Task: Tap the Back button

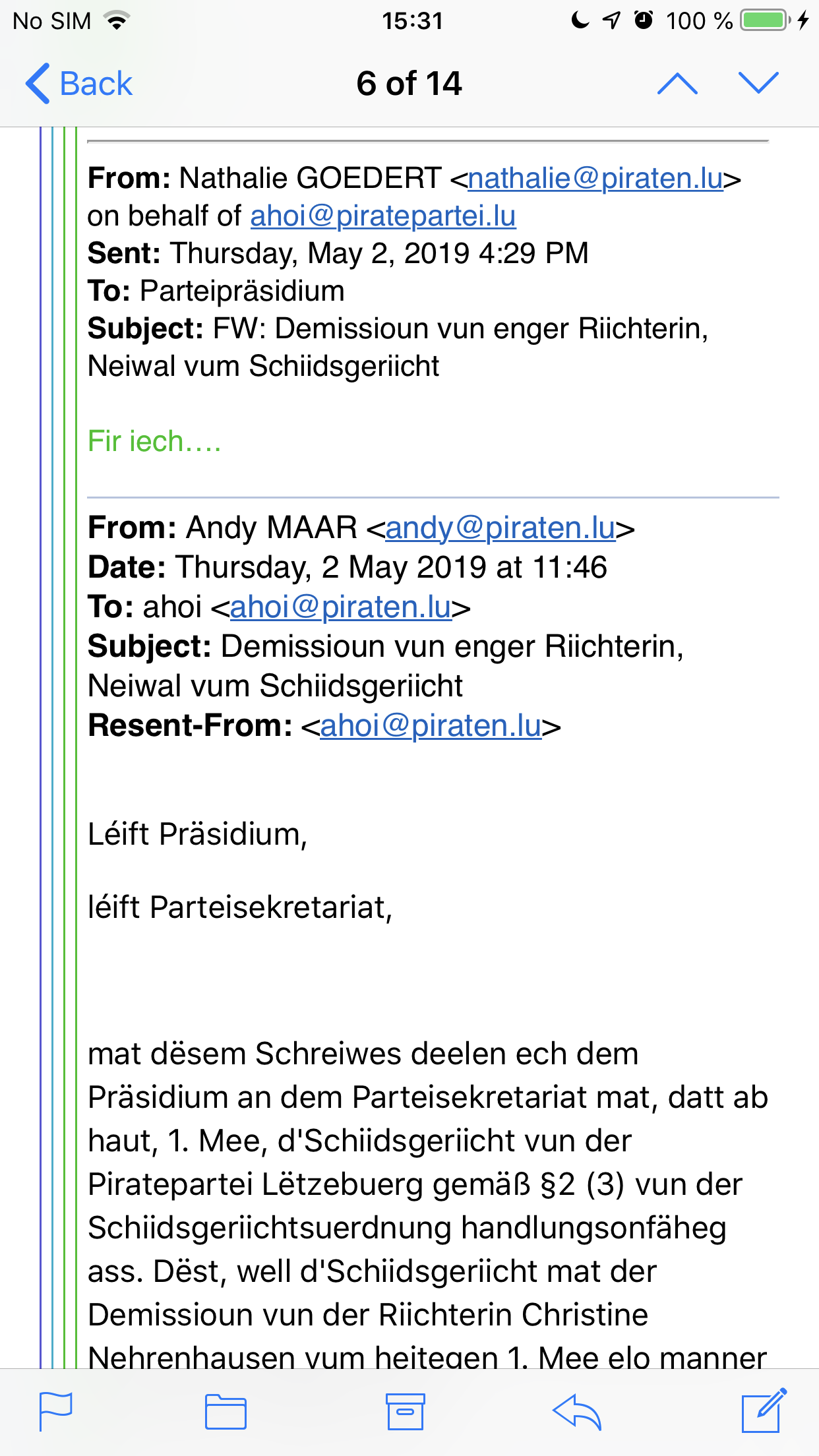Action: tap(79, 84)
